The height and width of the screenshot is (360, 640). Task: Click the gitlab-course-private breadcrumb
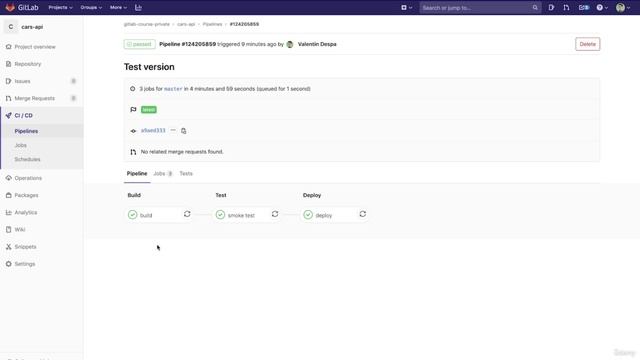[x=147, y=24]
